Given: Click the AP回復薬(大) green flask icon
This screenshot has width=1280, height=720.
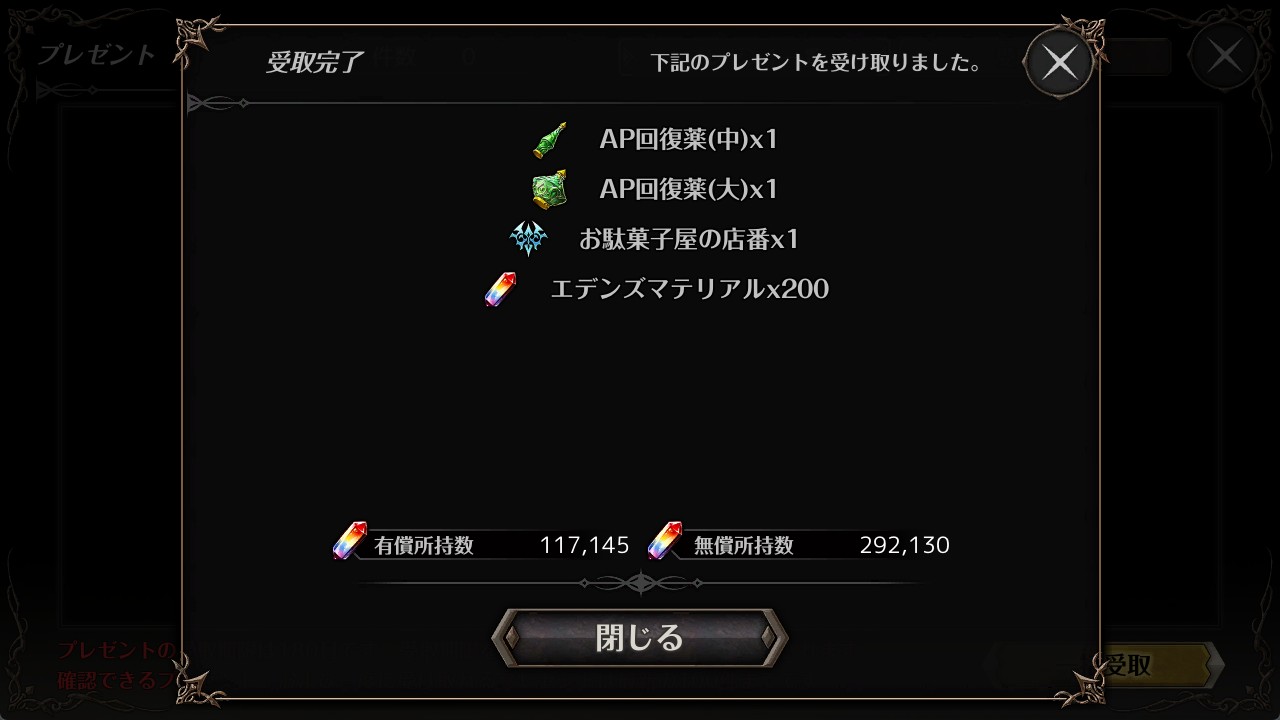Looking at the screenshot, I should click(550, 189).
